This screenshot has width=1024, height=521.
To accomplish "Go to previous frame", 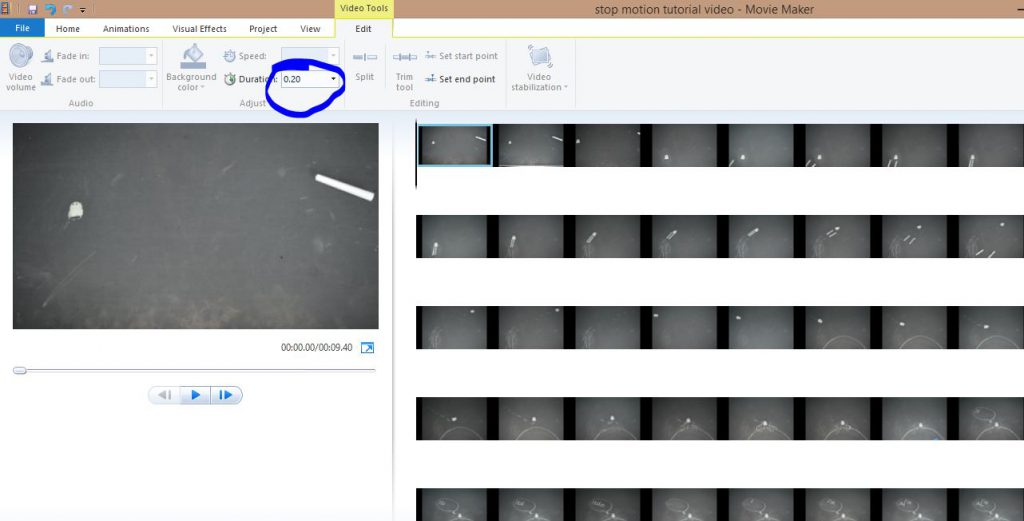I will click(x=165, y=395).
